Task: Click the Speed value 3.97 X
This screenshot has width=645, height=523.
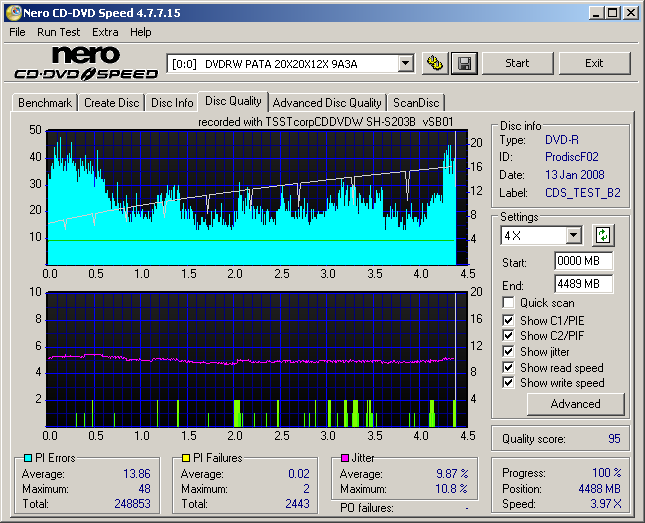Action: (606, 504)
